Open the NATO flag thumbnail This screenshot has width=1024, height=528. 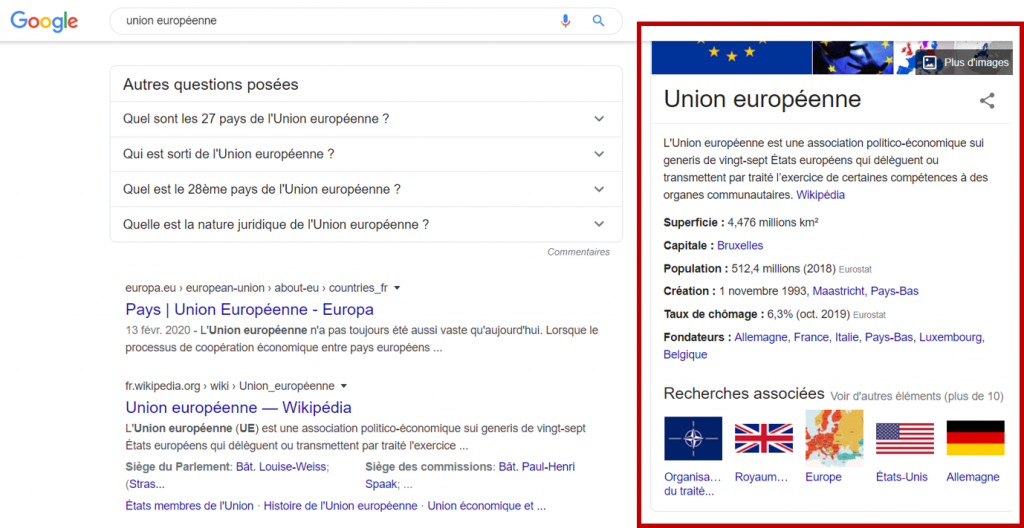click(x=693, y=438)
